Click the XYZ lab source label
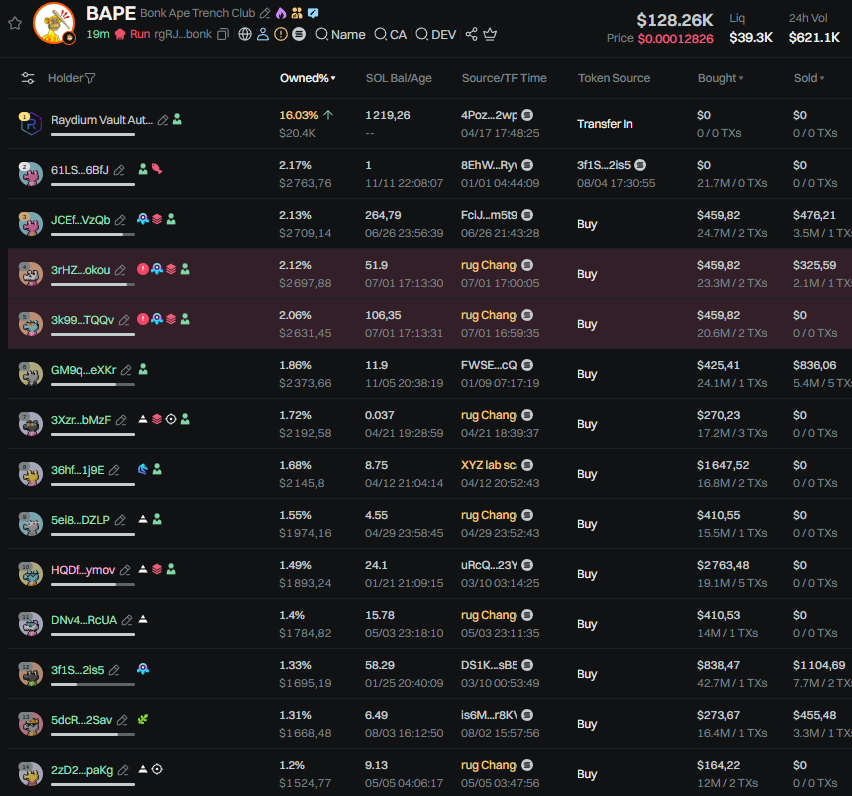Viewport: 852px width, 796px height. pyautogui.click(x=489, y=465)
